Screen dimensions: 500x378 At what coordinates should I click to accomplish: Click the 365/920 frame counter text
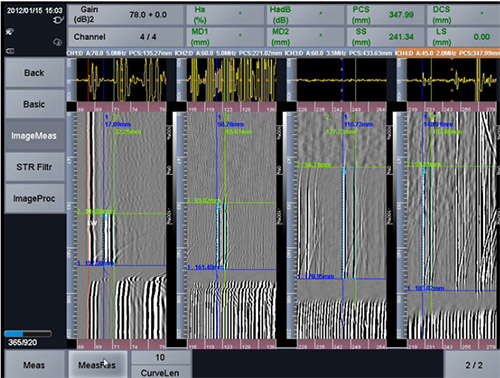point(22,342)
